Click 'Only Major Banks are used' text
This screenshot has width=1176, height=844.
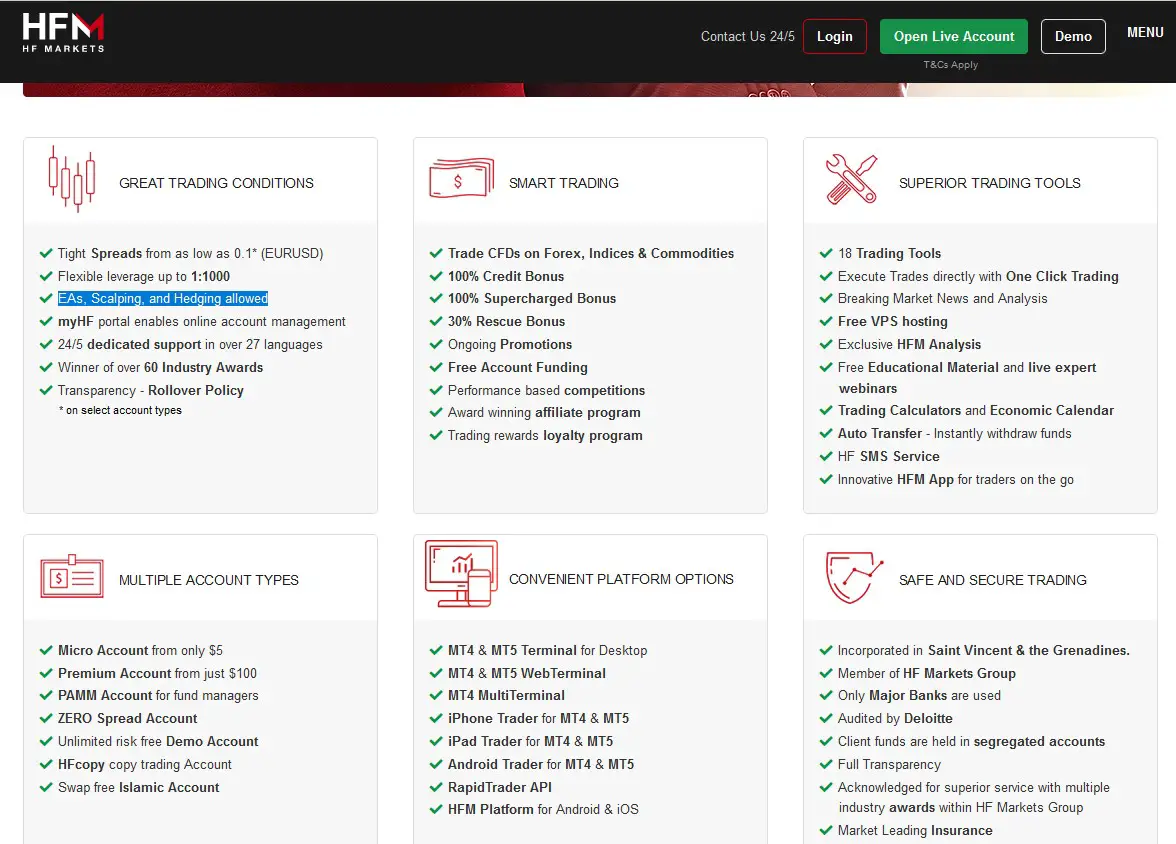[x=920, y=695]
